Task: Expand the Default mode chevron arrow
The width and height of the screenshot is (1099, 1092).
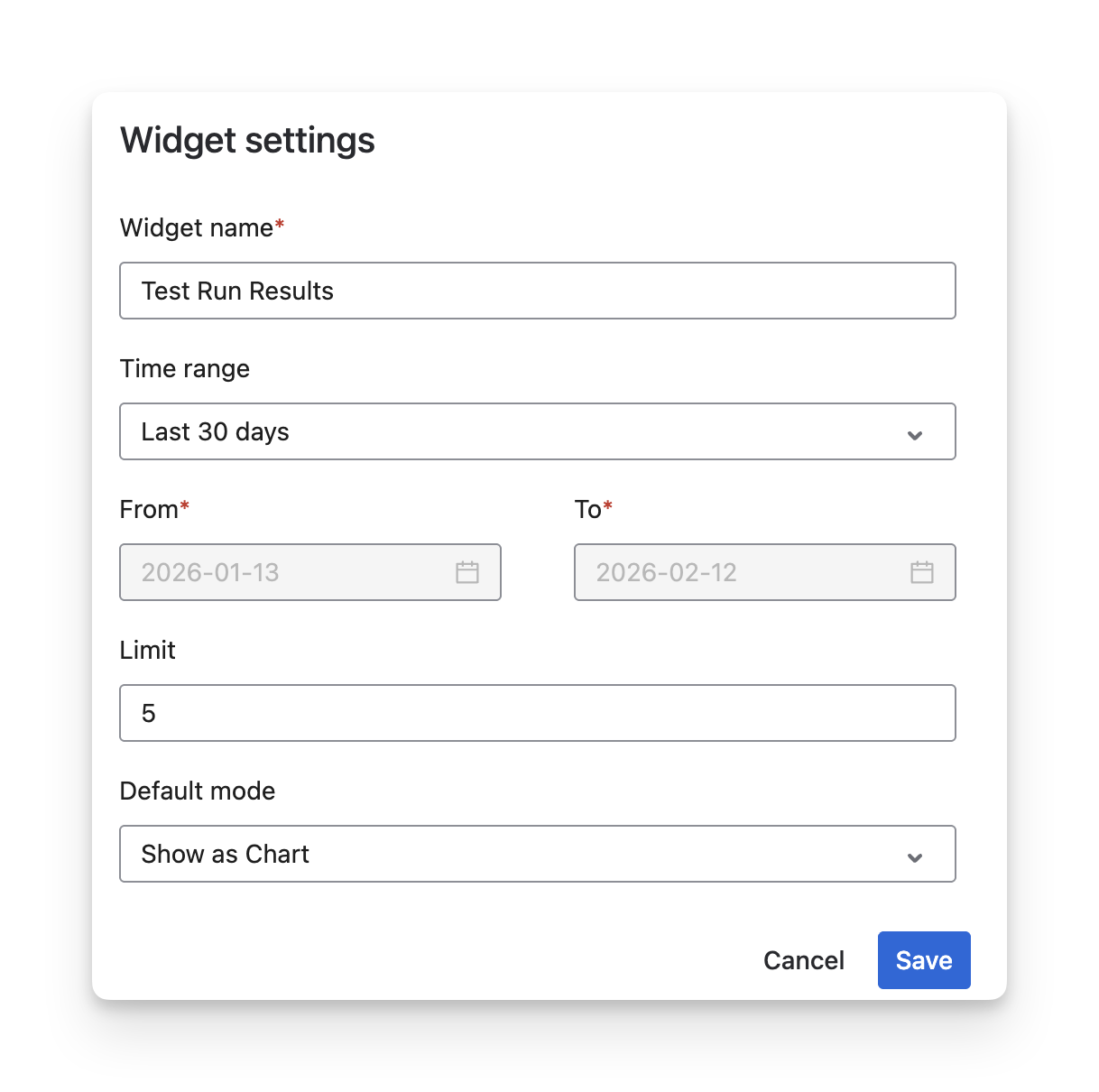Action: tap(915, 857)
